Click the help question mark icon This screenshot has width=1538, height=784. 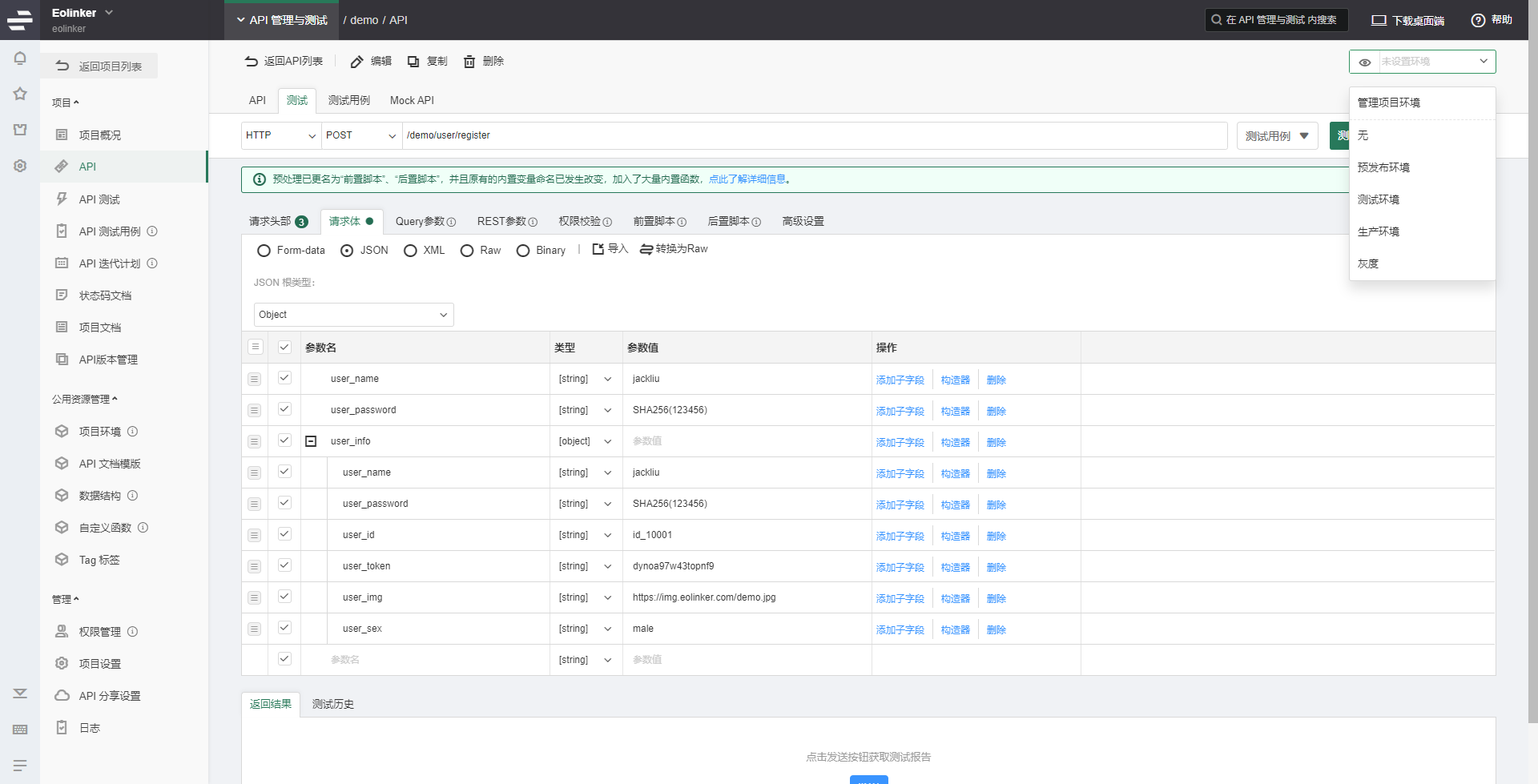1478,20
